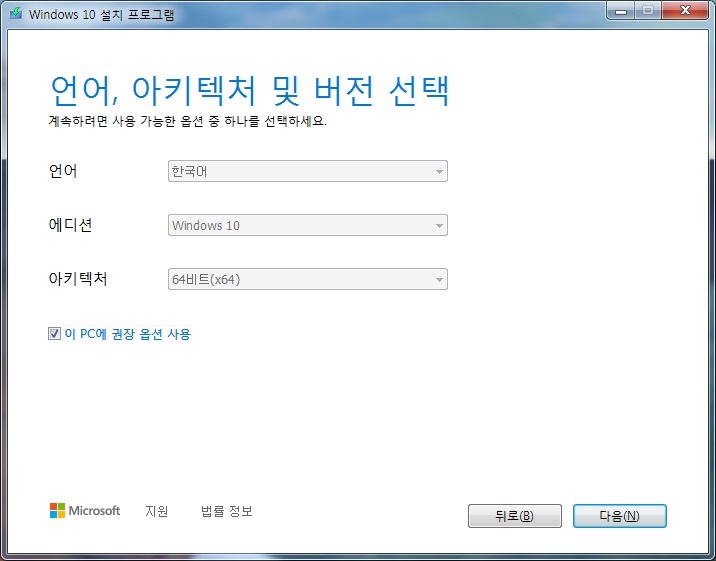Click the 아키텍처 label

[78, 278]
